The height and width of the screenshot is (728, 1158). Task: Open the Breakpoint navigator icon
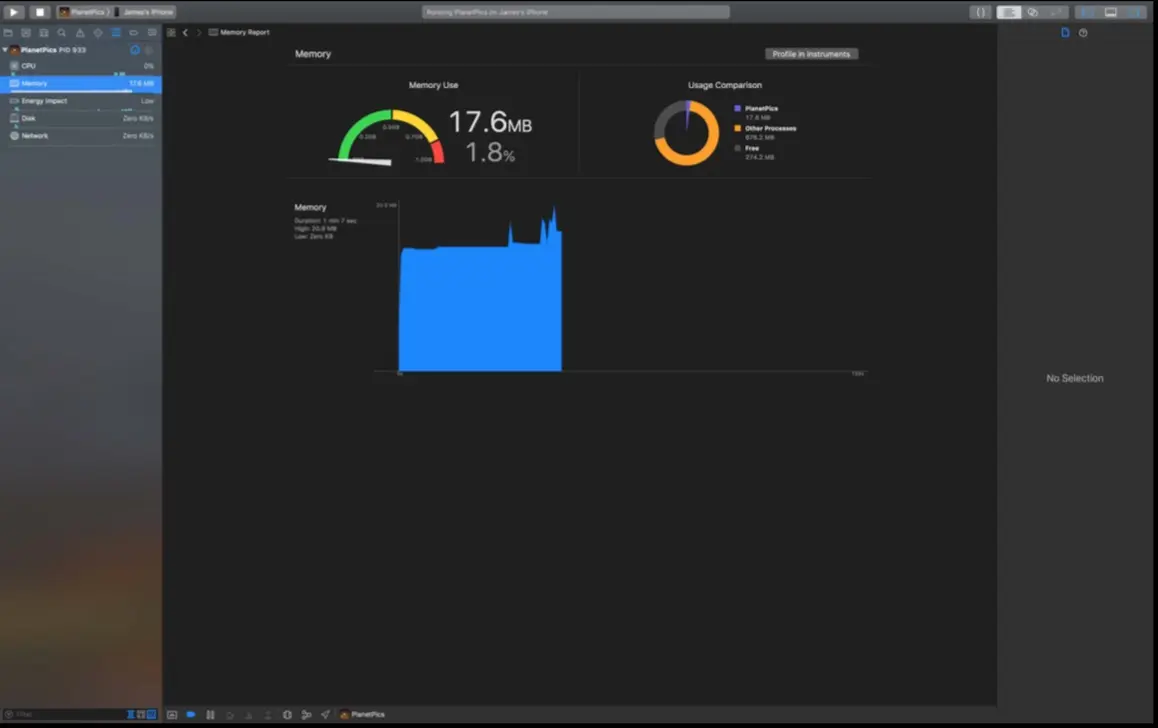tap(134, 32)
